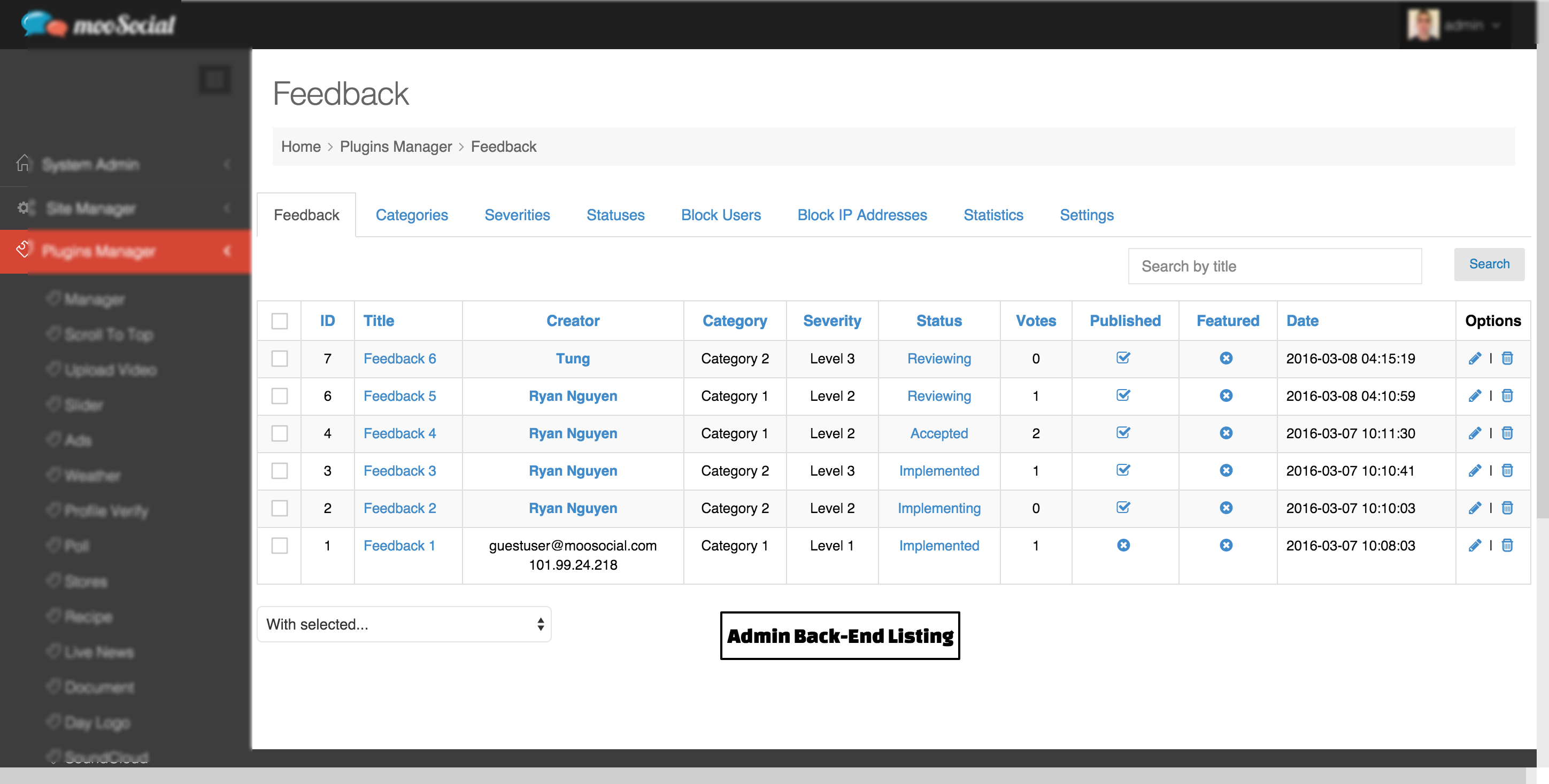Click the published check icon for Feedback 6

(x=1123, y=358)
